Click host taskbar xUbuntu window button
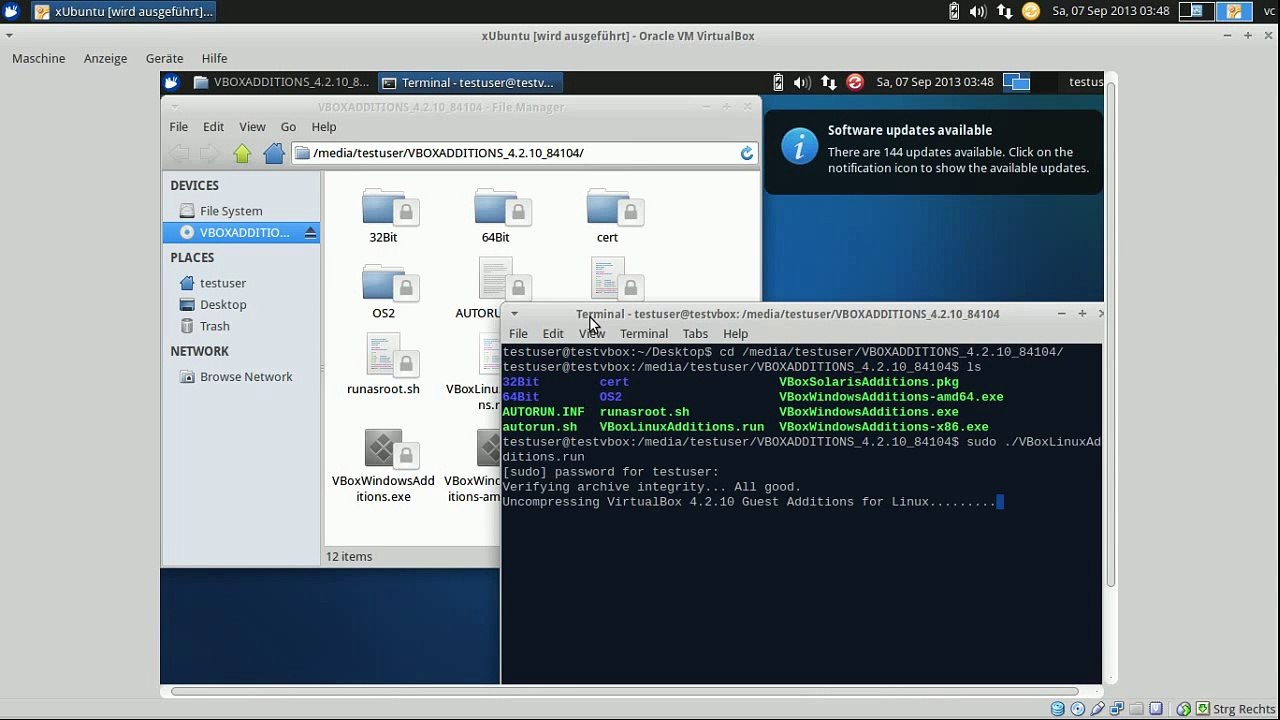The height and width of the screenshot is (720, 1280). [123, 11]
